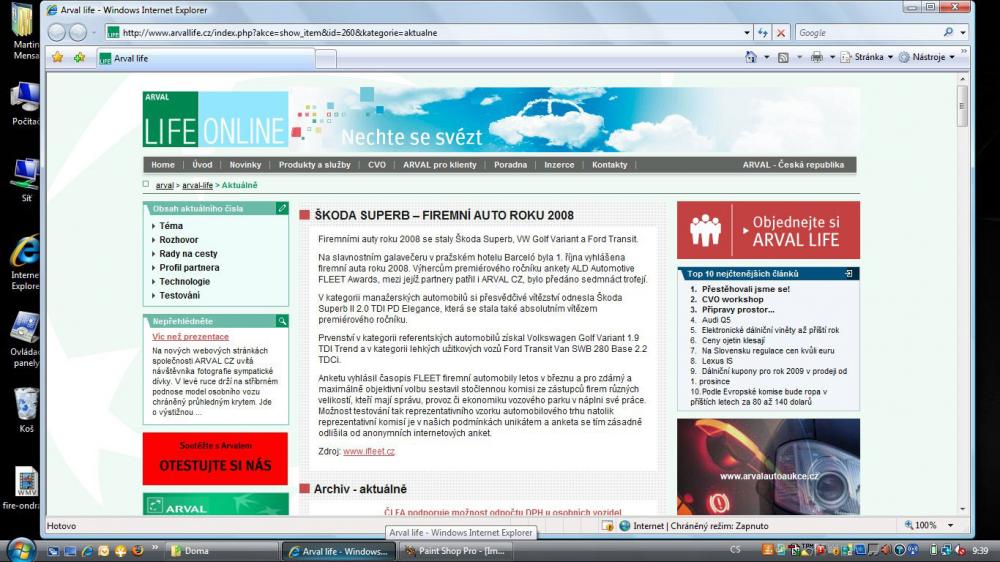Switch to Paint Shop Pro taskbar button
Image resolution: width=1000 pixels, height=562 pixels.
click(455, 551)
